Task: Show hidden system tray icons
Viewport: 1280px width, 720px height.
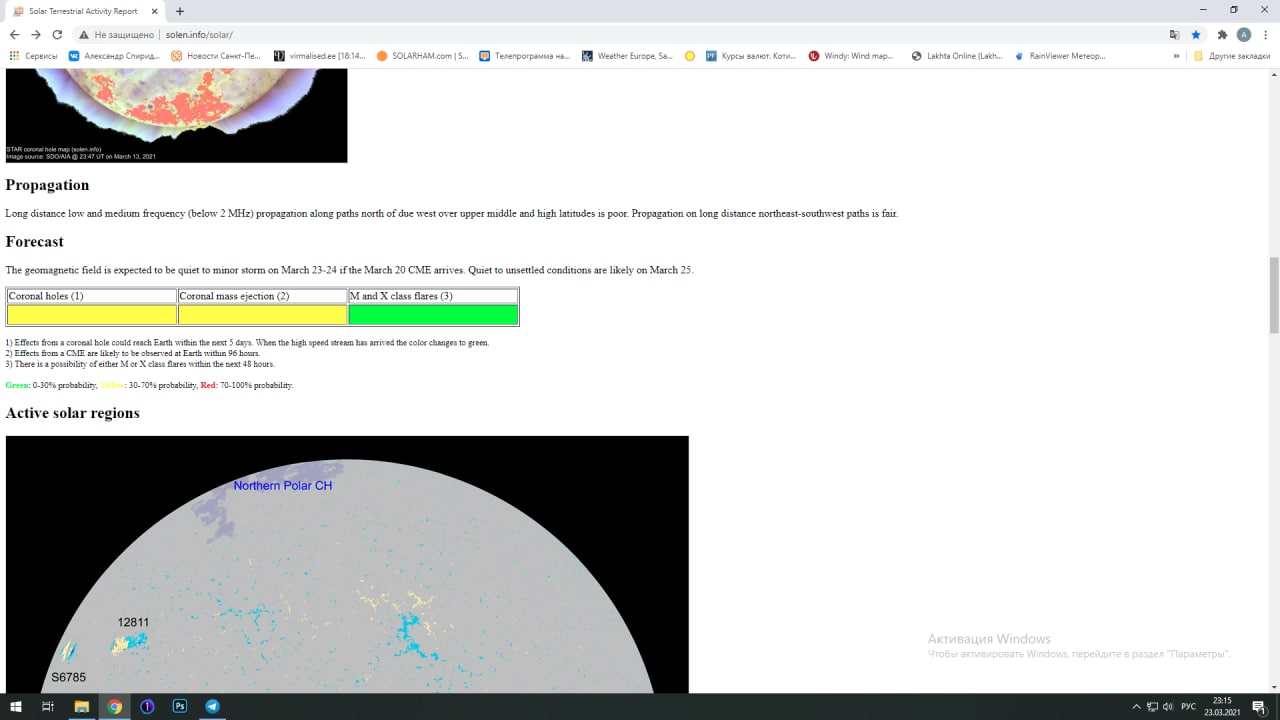Action: [1136, 707]
